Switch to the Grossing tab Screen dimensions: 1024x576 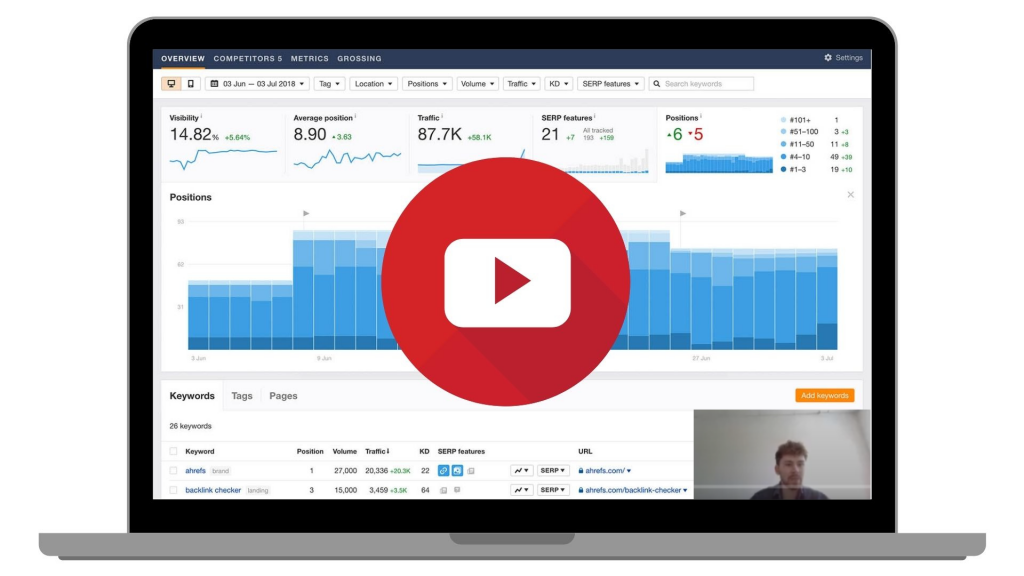(359, 58)
